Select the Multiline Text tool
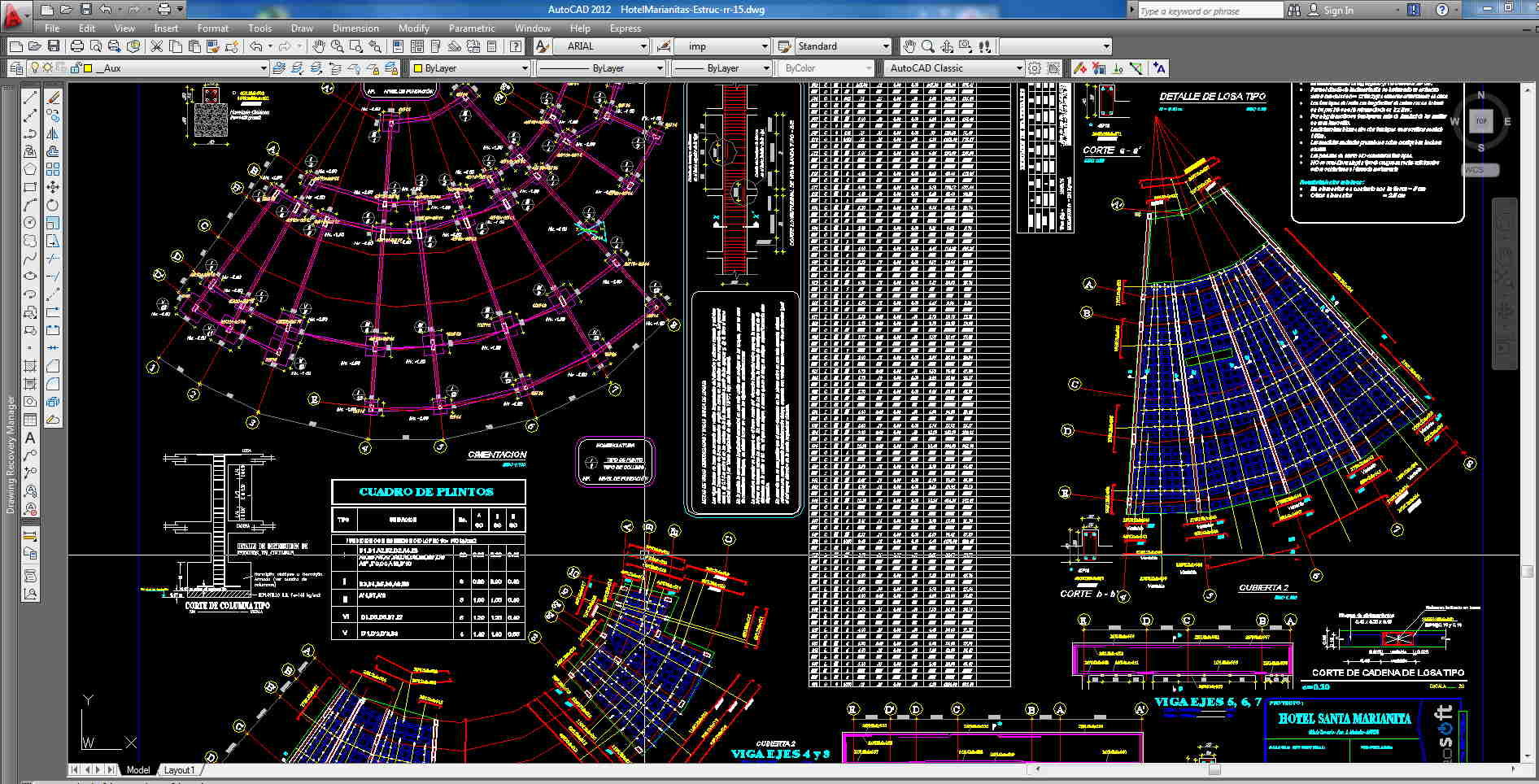This screenshot has width=1539, height=784. 30,438
